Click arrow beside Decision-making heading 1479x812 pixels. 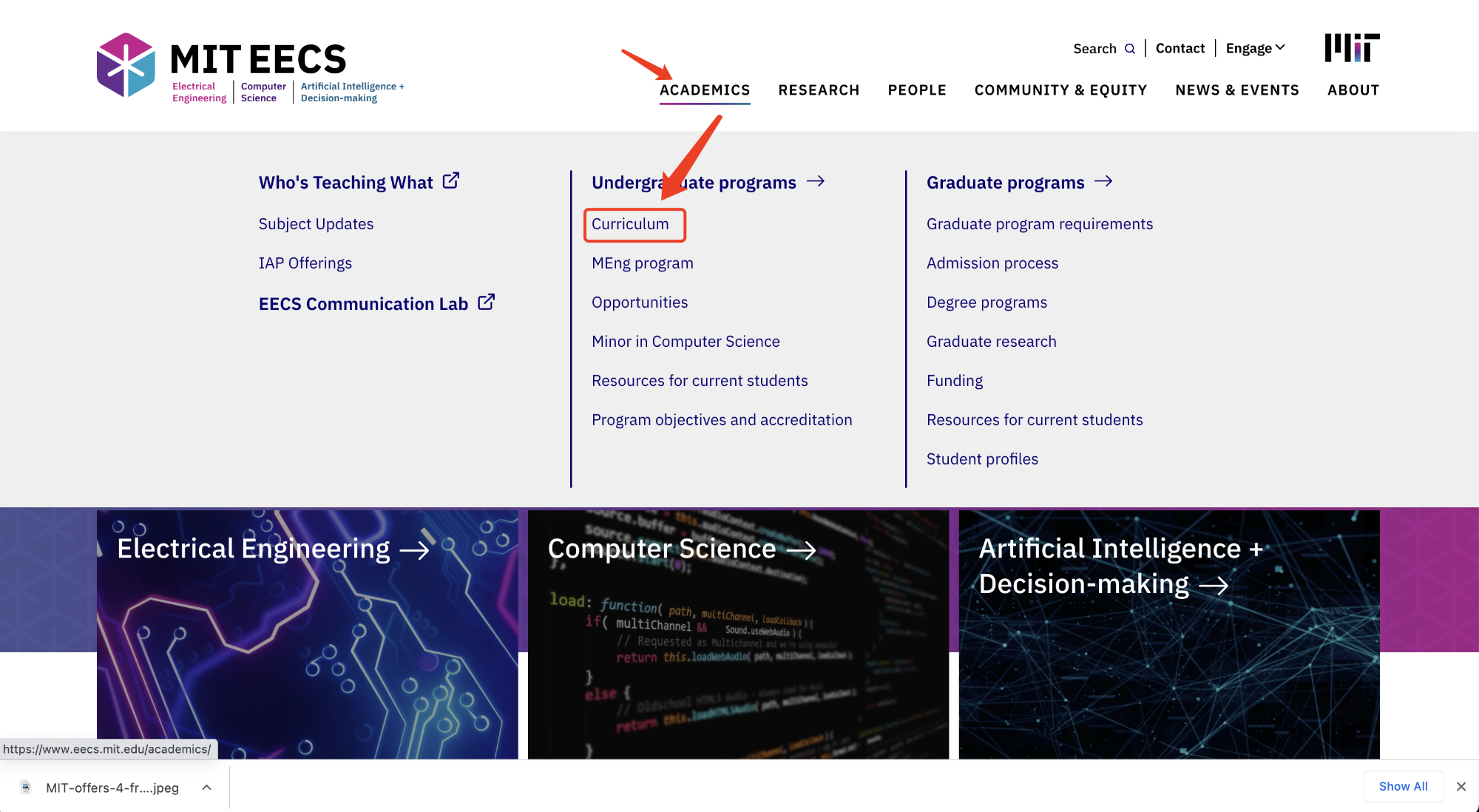click(1214, 586)
